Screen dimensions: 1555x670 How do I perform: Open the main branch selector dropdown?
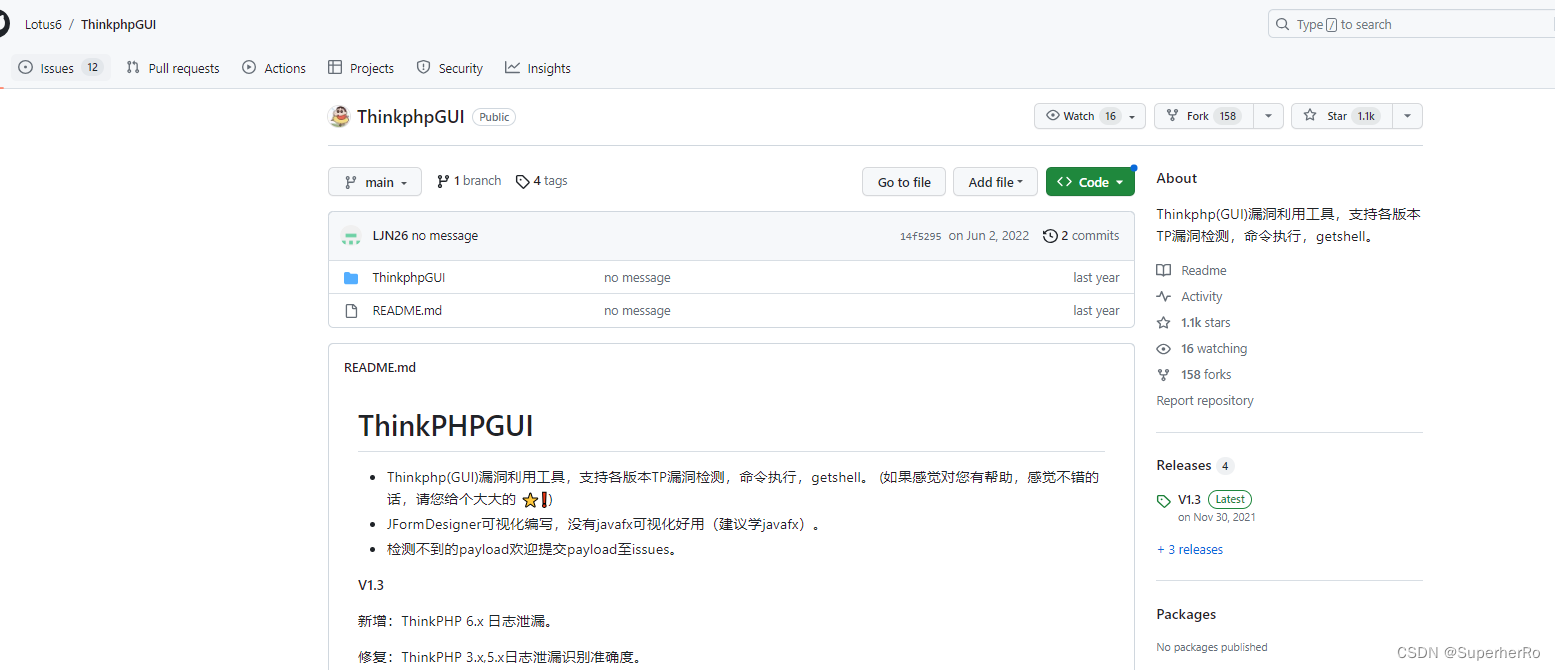(375, 181)
